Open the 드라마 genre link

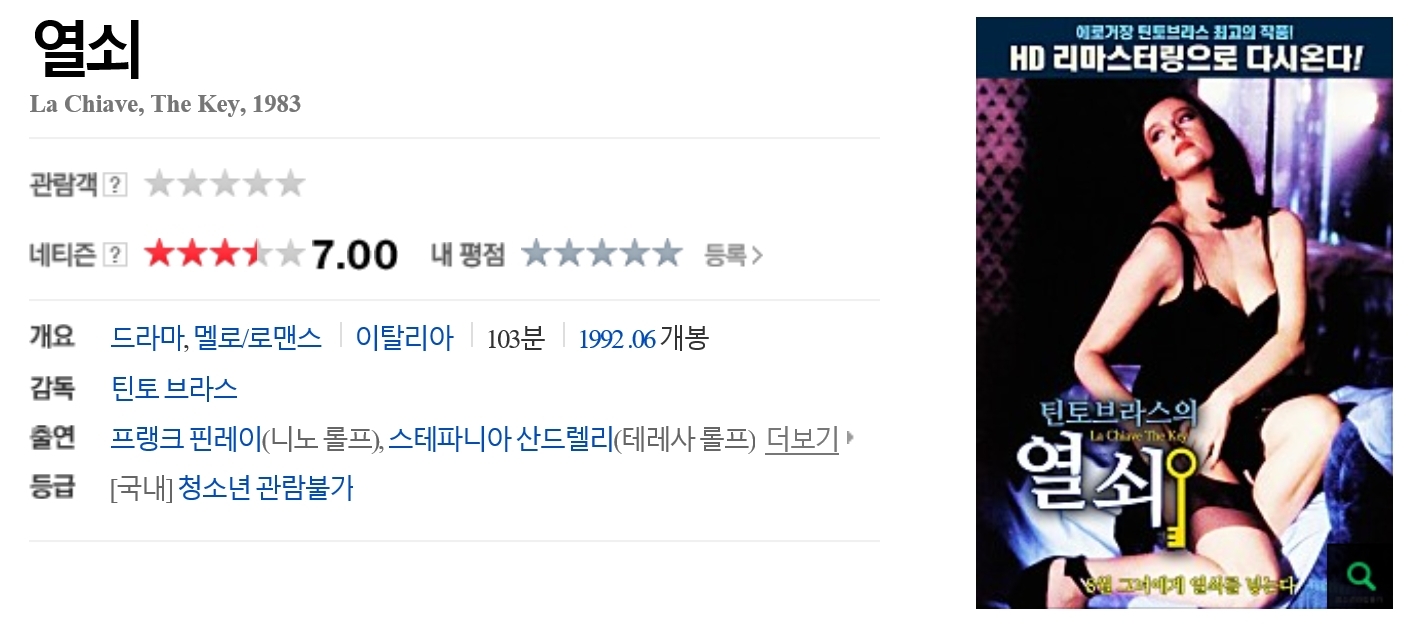click(x=146, y=338)
